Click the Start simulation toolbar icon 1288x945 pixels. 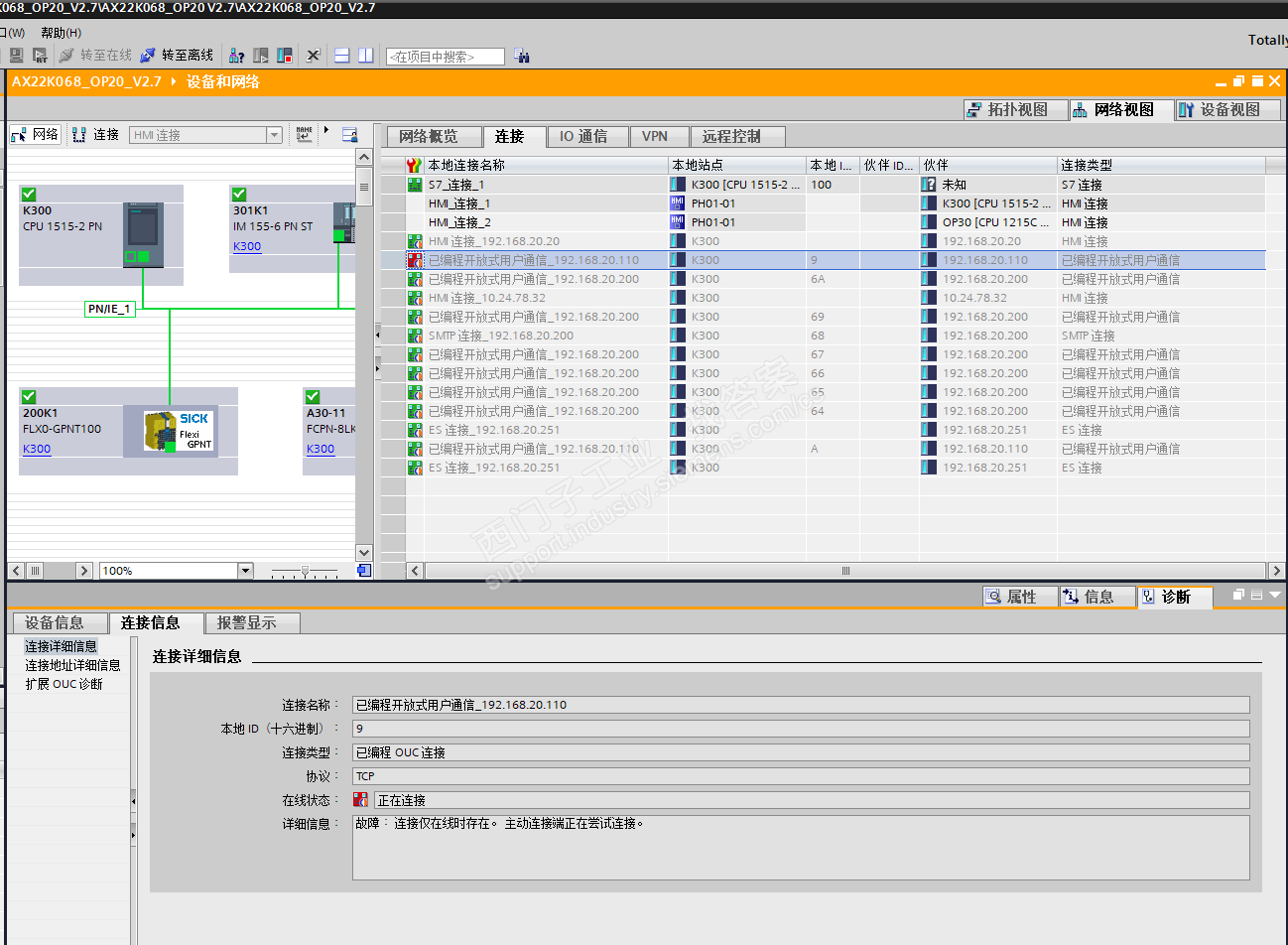click(16, 56)
